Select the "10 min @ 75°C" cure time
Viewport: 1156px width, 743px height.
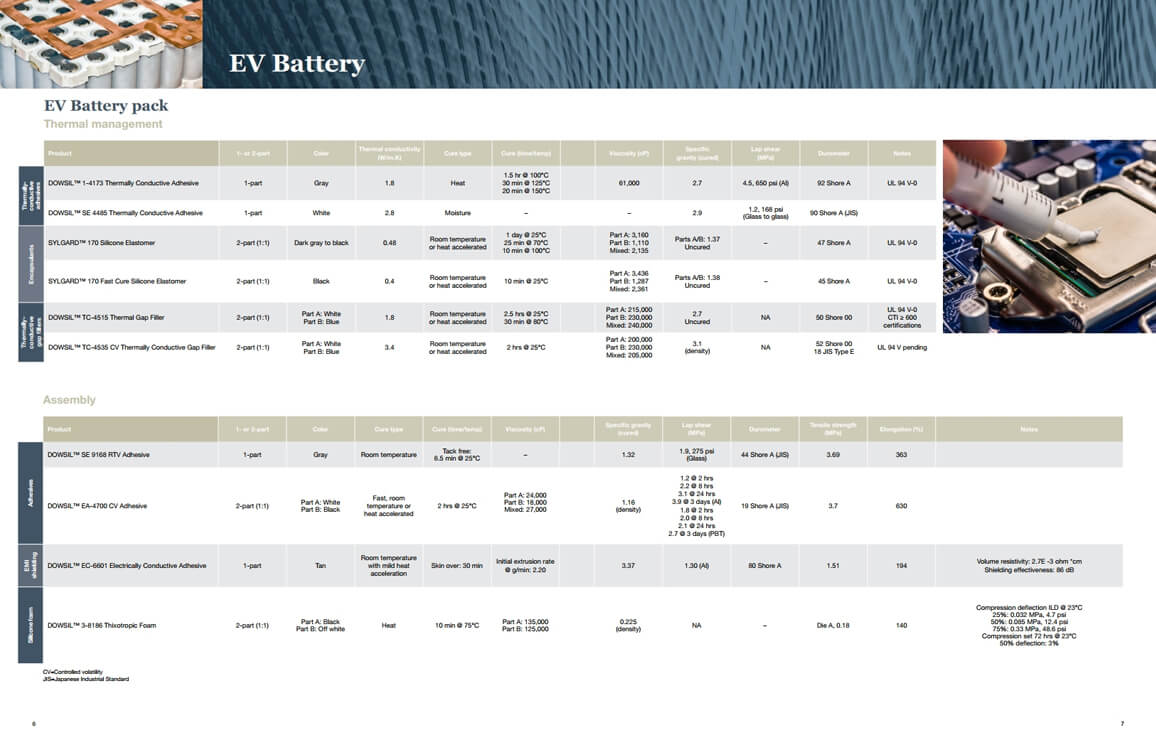pyautogui.click(x=457, y=625)
